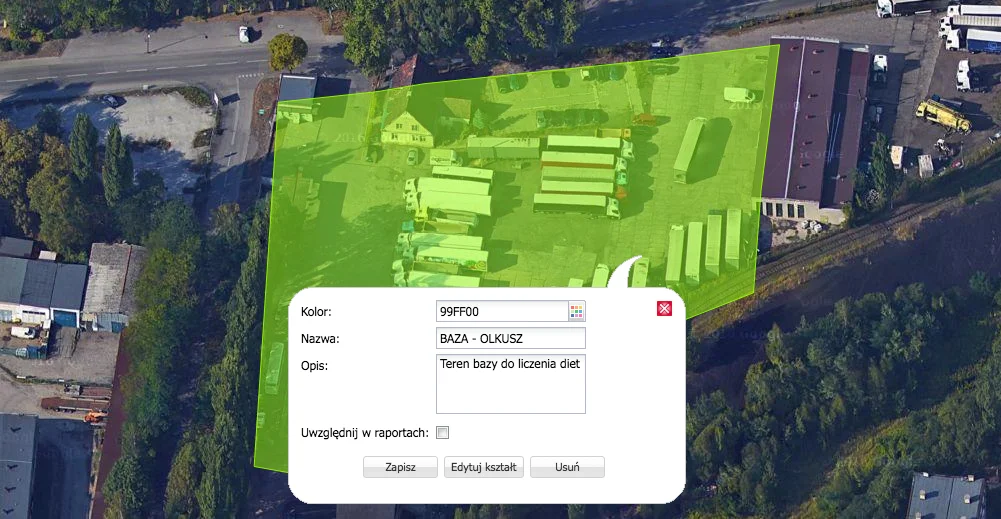
Task: Enable Uwzględnij w raportach checkbox
Action: (442, 433)
